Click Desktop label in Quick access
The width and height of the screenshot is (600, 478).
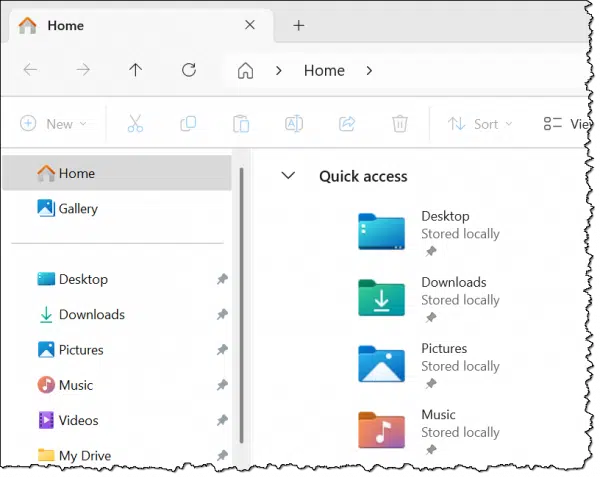click(x=445, y=216)
